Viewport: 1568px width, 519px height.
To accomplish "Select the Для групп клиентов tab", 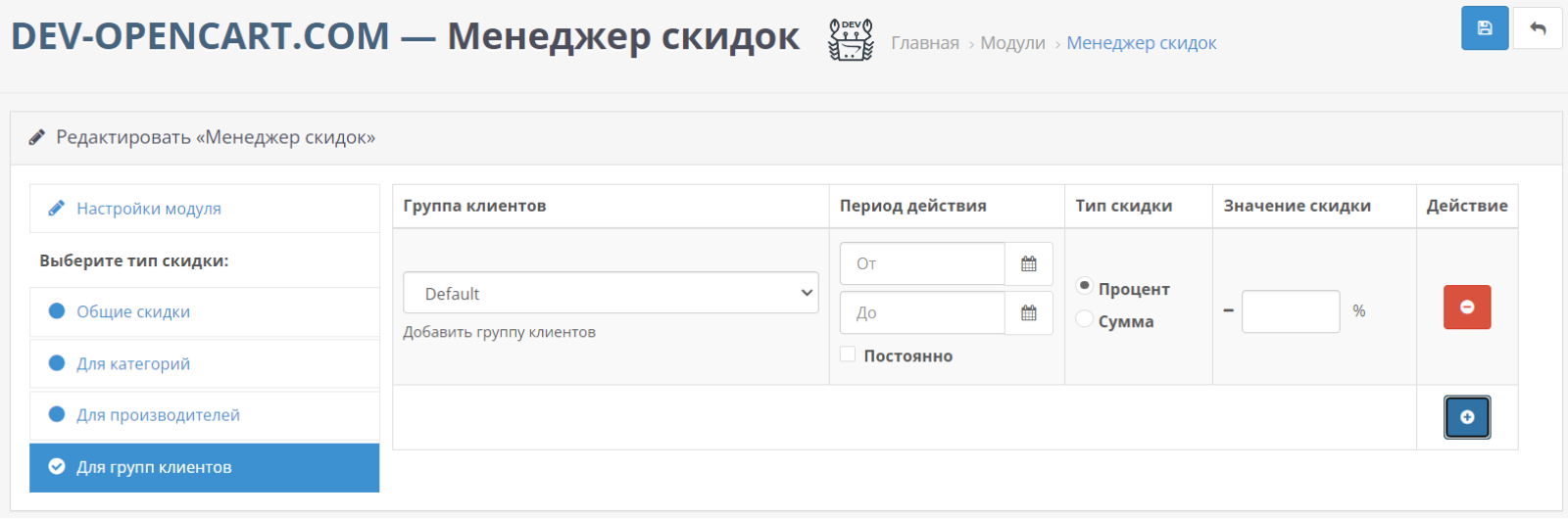I will coord(205,467).
